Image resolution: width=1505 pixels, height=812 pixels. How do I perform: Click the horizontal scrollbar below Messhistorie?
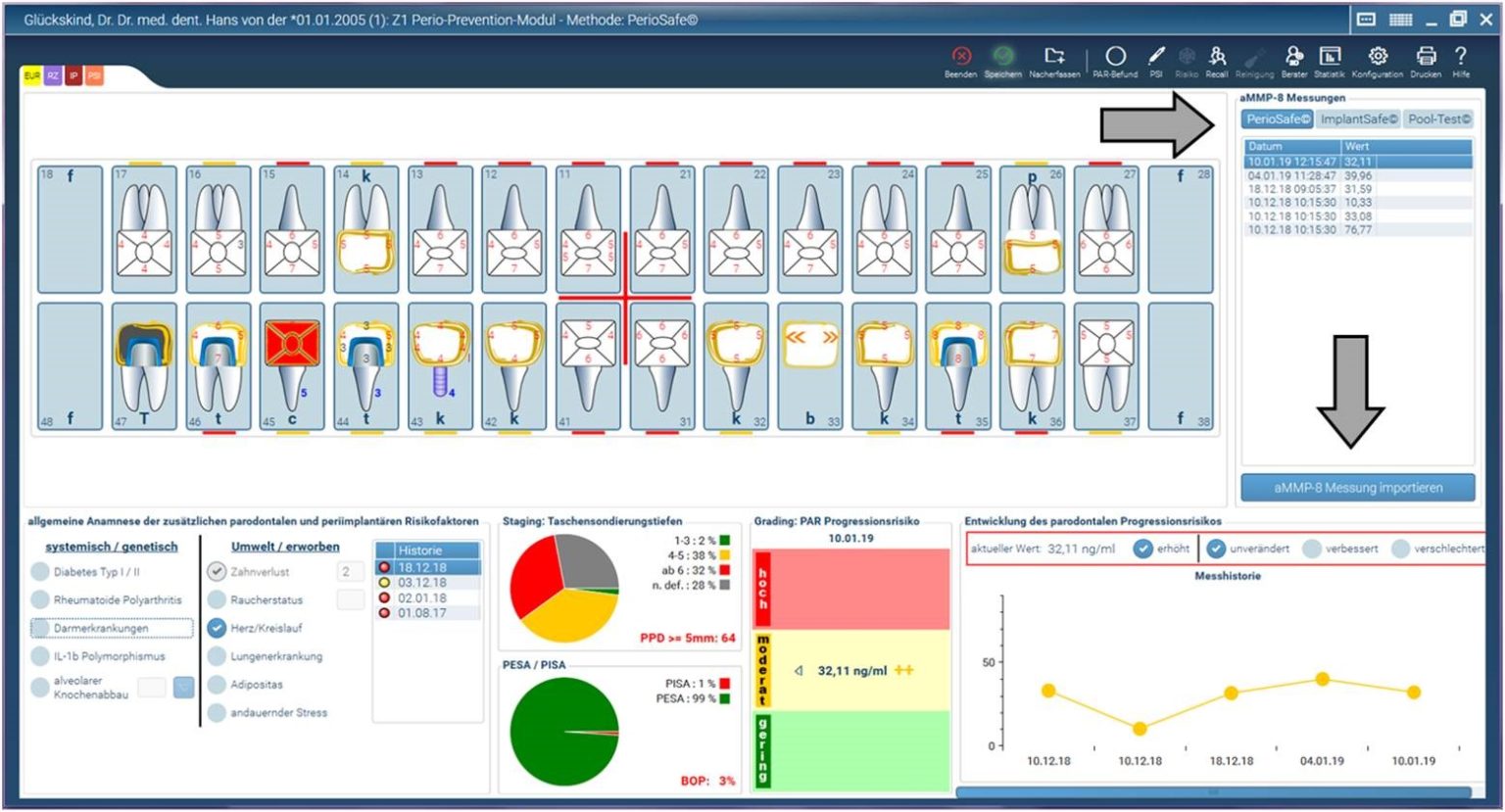click(1213, 792)
